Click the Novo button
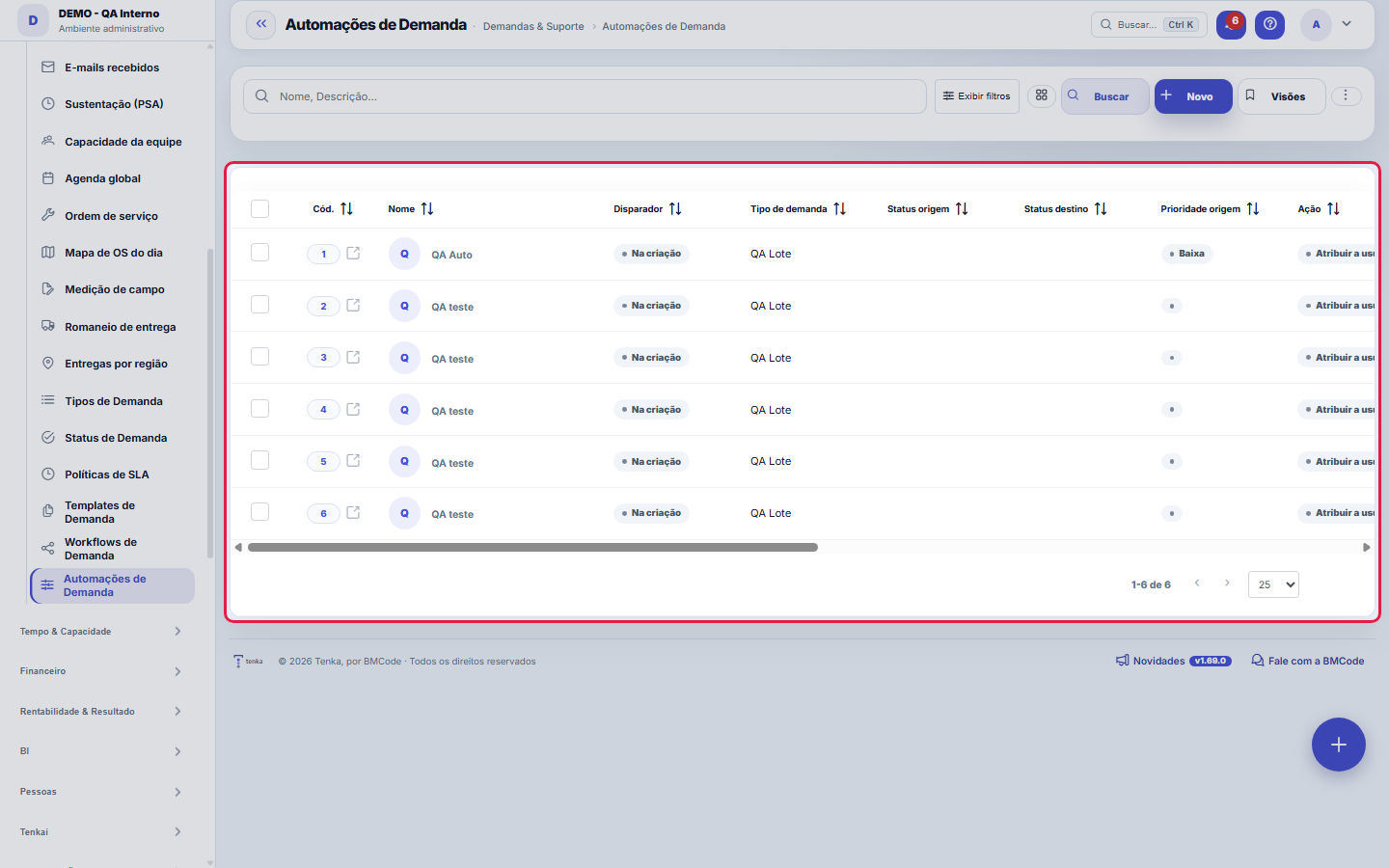The height and width of the screenshot is (868, 1389). [x=1193, y=96]
